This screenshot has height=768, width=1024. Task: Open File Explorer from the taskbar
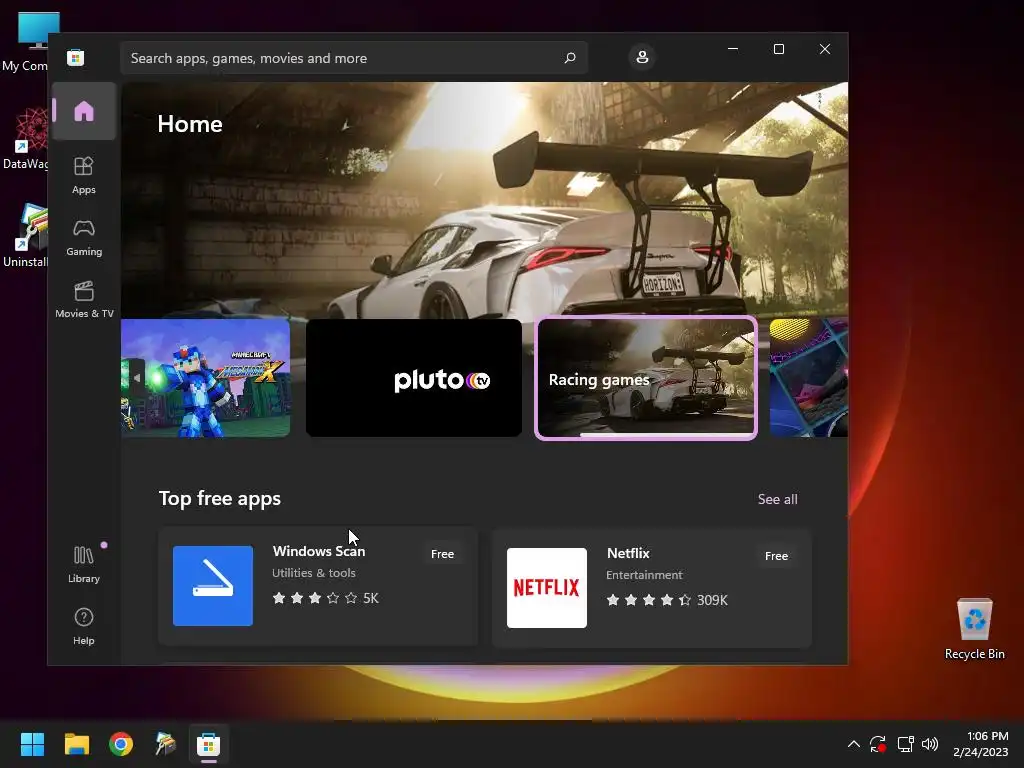76,744
